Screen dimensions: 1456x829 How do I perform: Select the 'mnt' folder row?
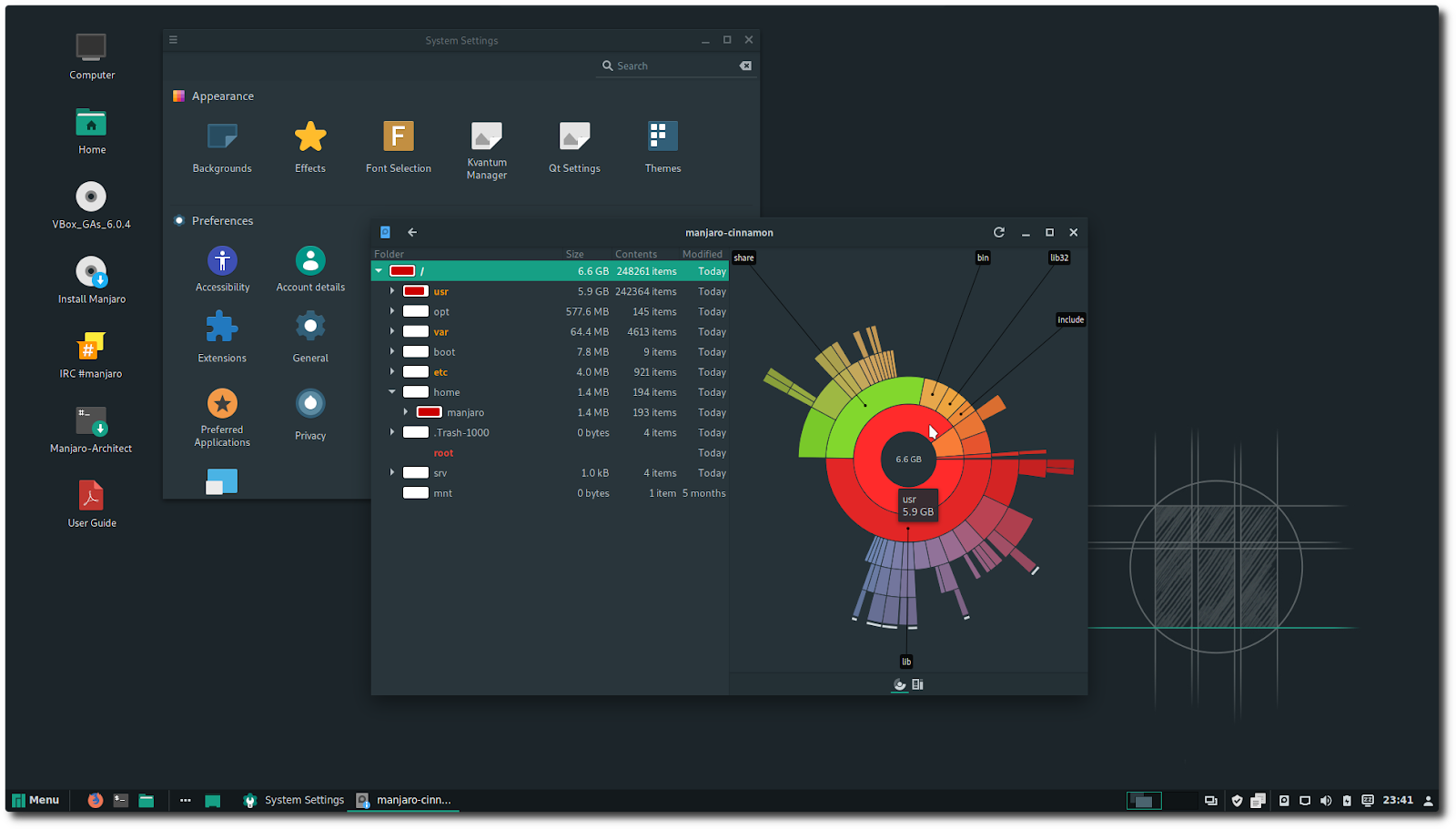[x=550, y=493]
